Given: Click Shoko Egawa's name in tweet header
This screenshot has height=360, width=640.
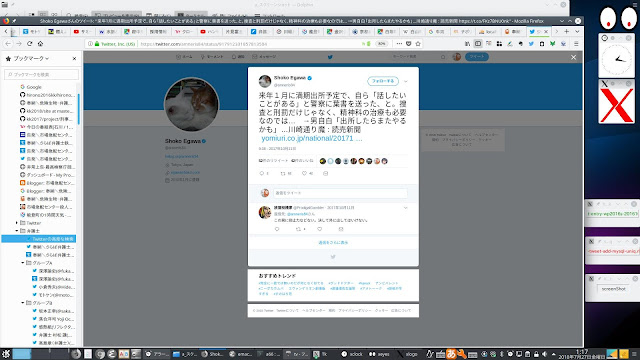Looking at the screenshot, I should pyautogui.click(x=290, y=78).
